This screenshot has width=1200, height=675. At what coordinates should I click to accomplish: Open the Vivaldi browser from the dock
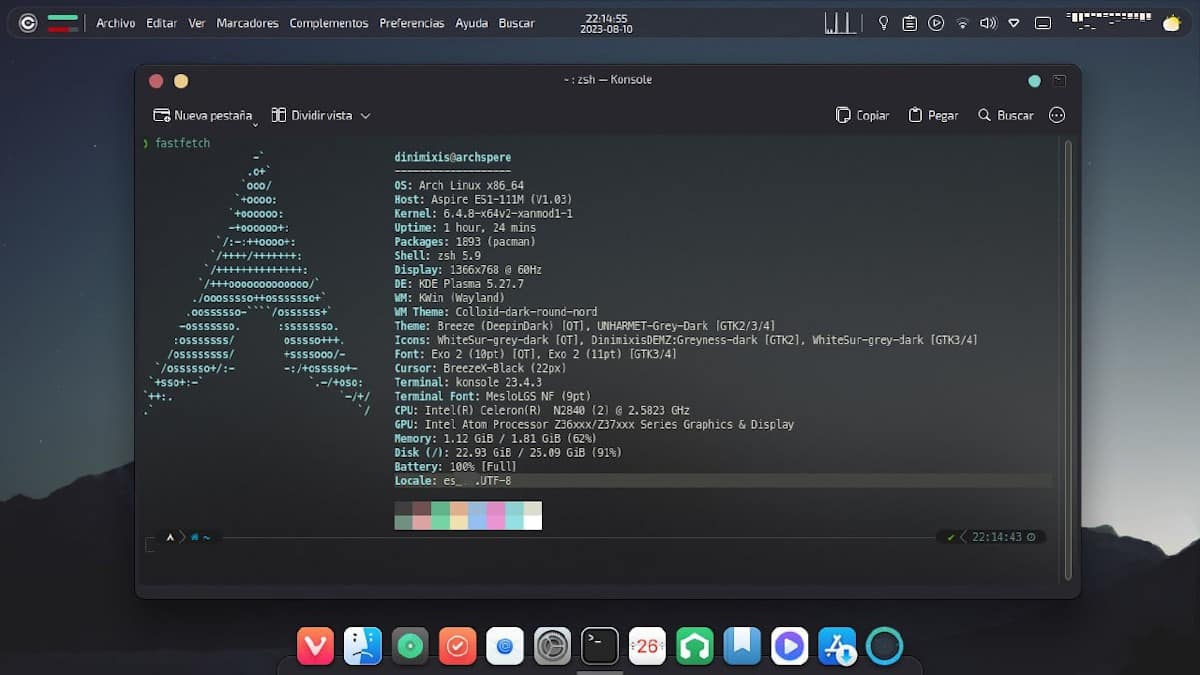click(x=316, y=647)
